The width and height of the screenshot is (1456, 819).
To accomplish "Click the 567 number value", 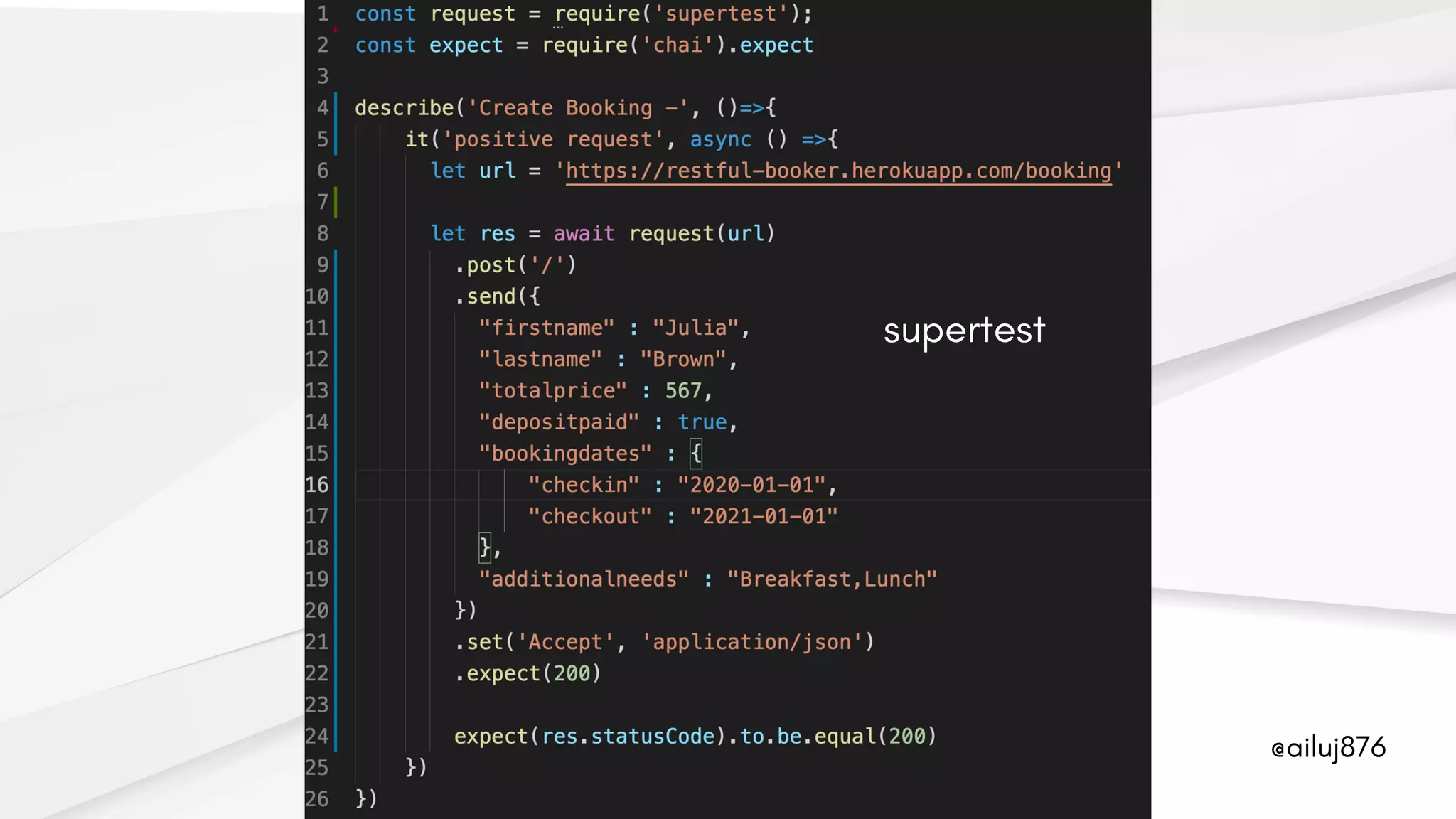I will pyautogui.click(x=683, y=390).
